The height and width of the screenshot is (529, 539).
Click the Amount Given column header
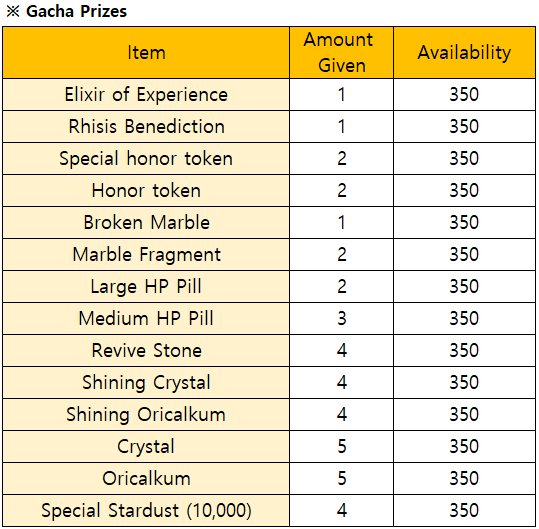point(341,53)
